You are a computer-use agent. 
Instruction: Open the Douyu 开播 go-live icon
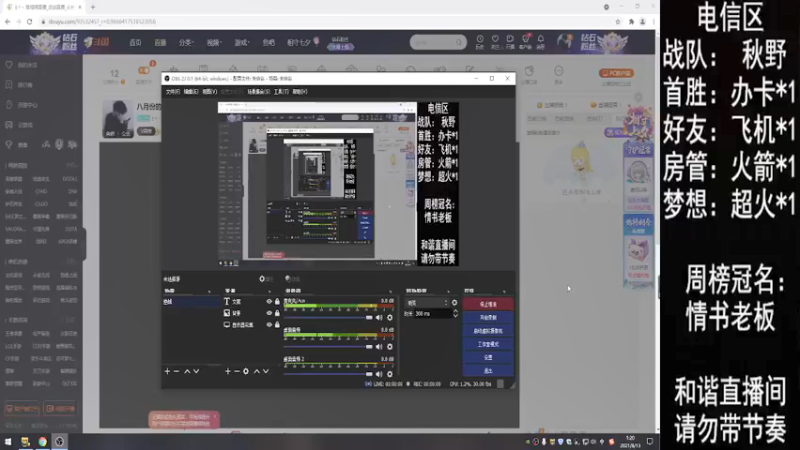tap(510, 42)
